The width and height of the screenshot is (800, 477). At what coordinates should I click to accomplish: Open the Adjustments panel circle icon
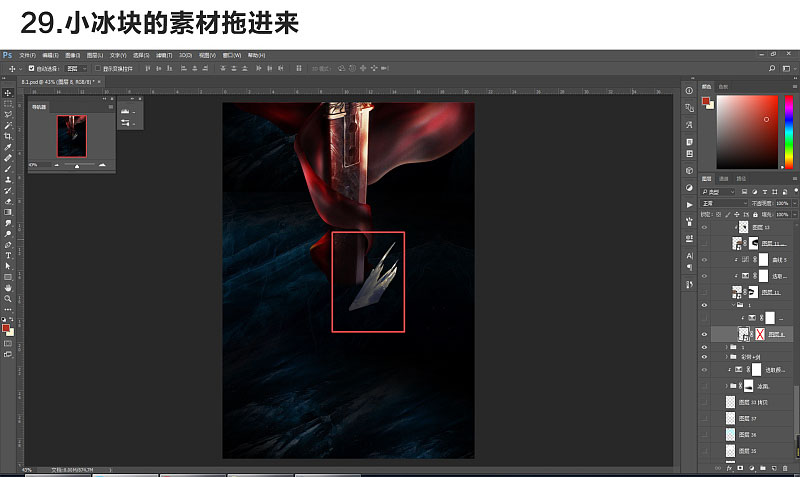coord(689,188)
